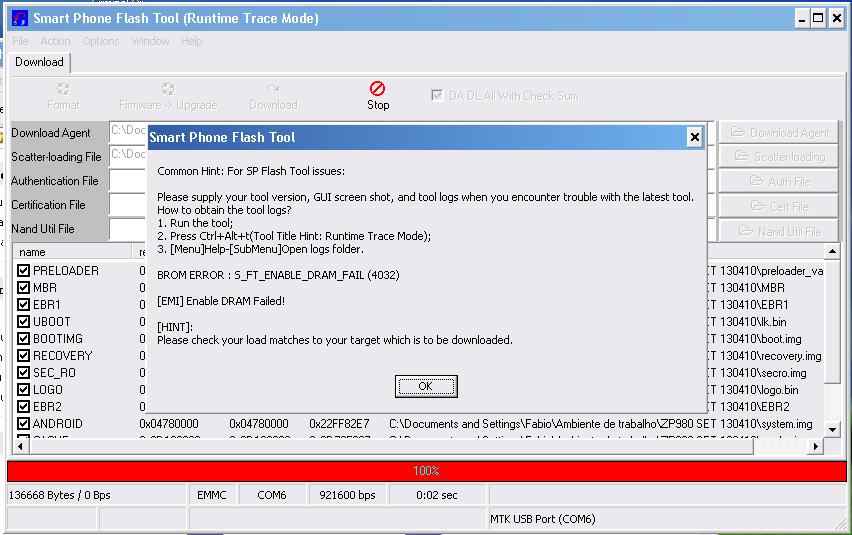Click the Smart Phone Flash Tool title icon
852x535 pixels.
coord(19,18)
